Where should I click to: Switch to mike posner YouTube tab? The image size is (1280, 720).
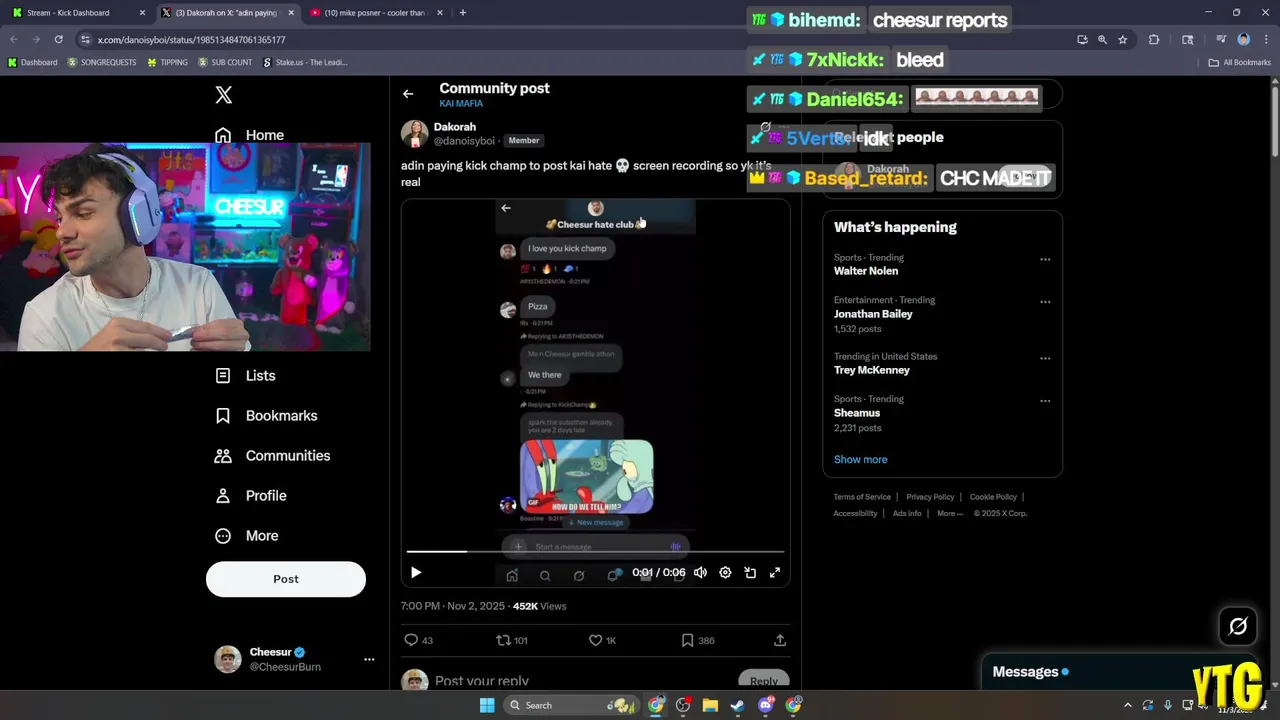click(x=375, y=13)
